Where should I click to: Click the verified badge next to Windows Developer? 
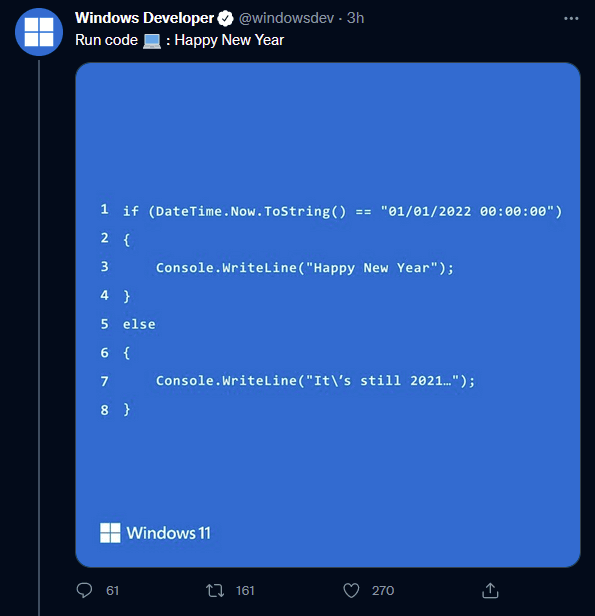225,18
